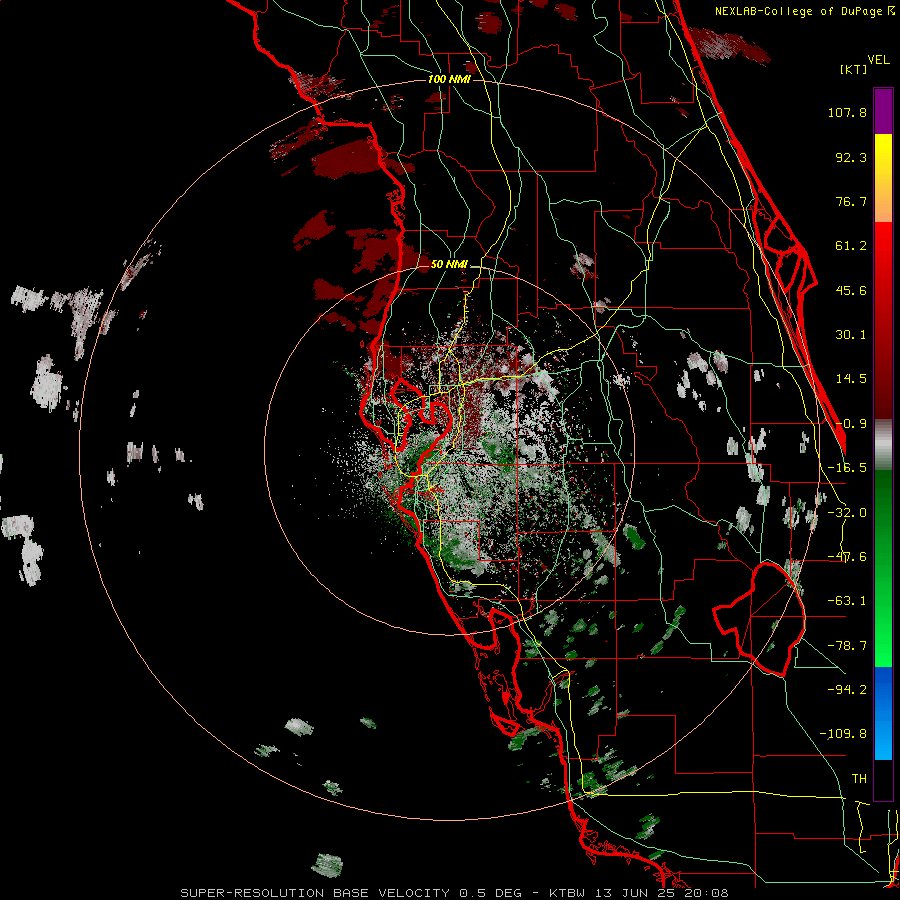
Task: Click the 14.5 scale value
Action: point(851,379)
